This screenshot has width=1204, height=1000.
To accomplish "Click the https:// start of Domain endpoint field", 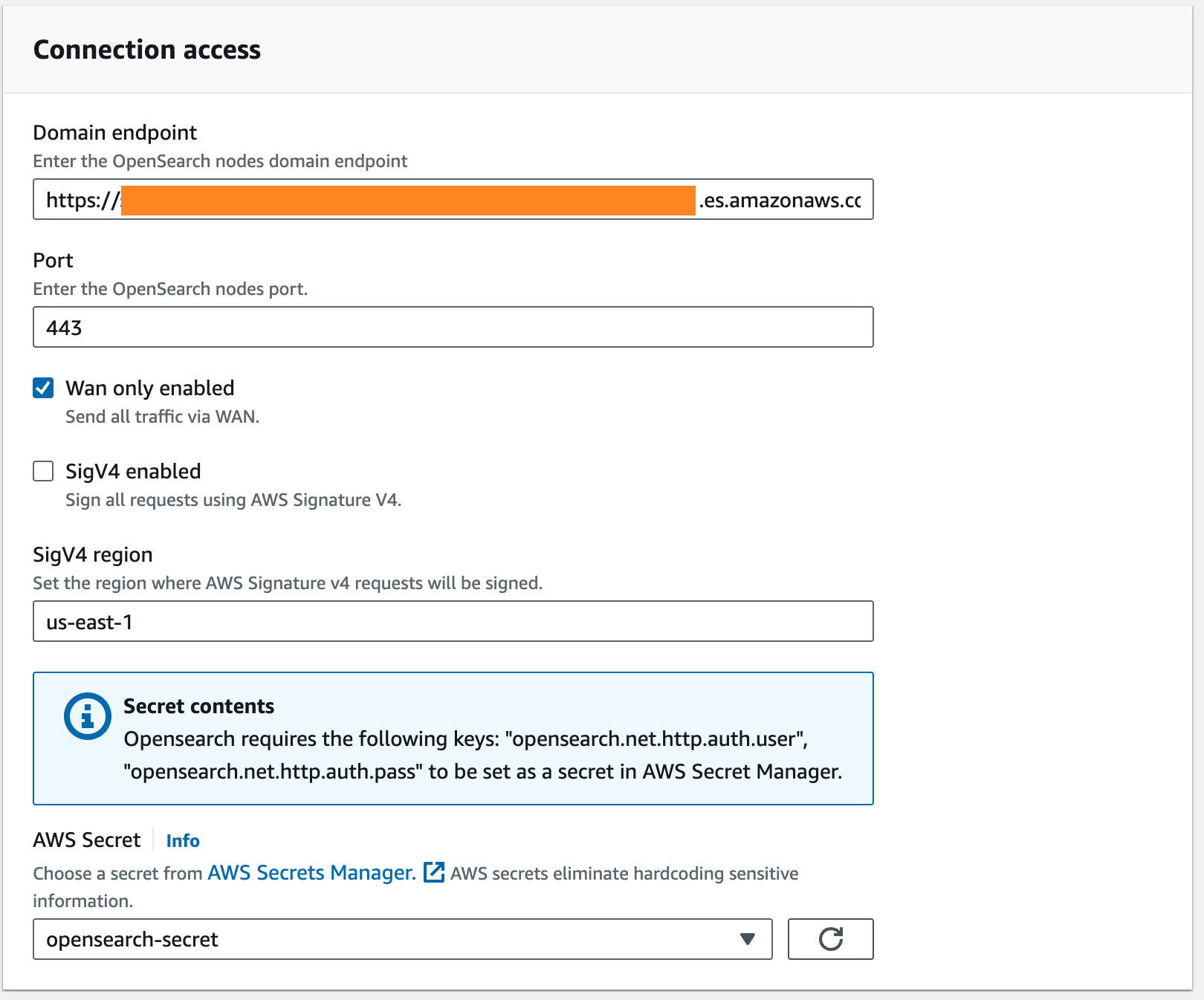I will 80,200.
